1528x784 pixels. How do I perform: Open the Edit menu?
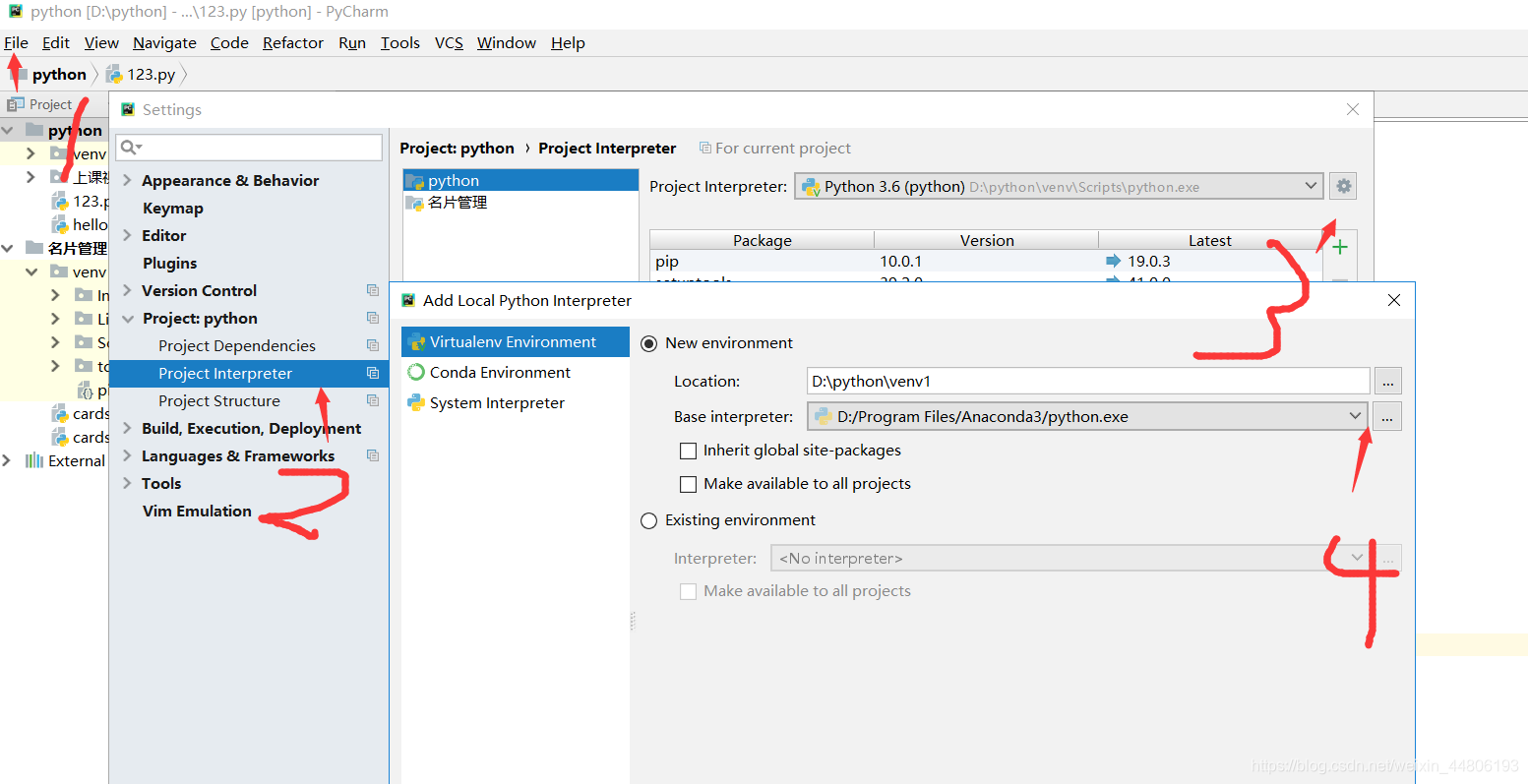[x=56, y=42]
